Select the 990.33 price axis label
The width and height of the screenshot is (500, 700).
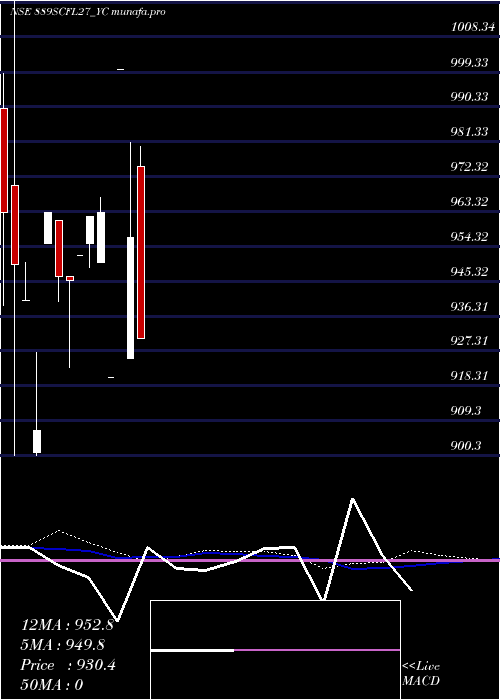(x=469, y=96)
